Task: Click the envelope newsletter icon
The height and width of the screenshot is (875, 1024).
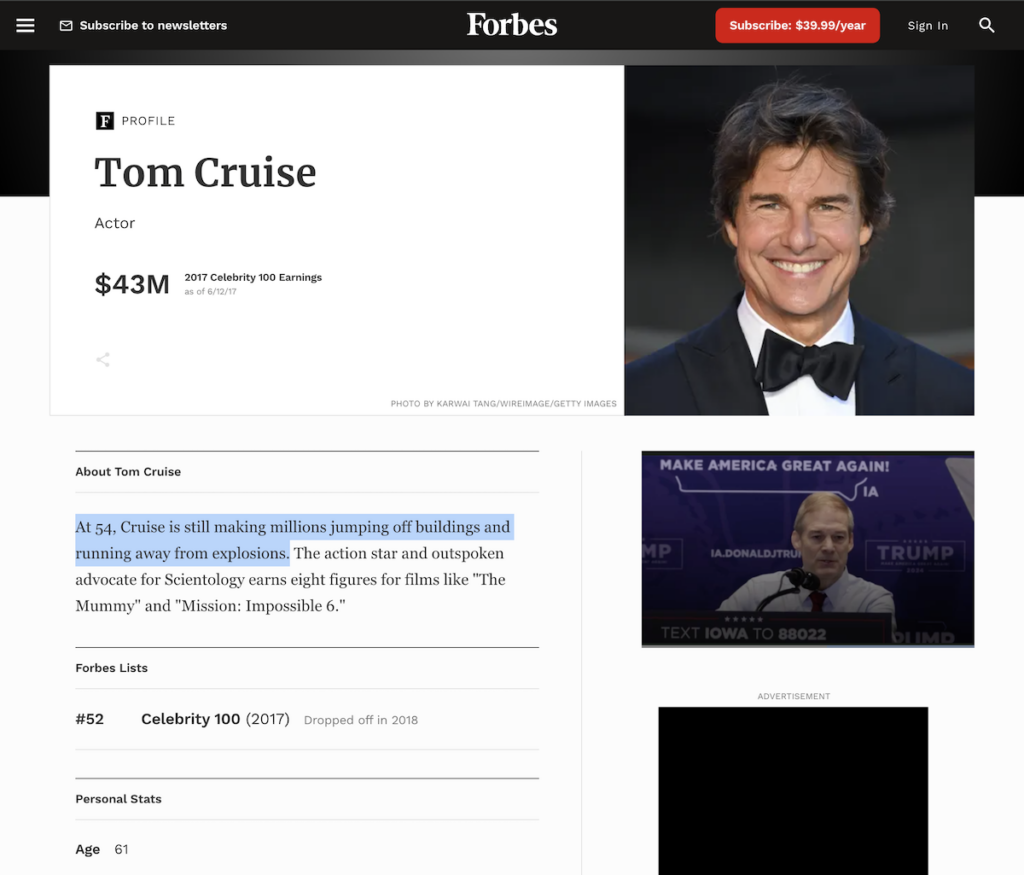Action: (66, 25)
